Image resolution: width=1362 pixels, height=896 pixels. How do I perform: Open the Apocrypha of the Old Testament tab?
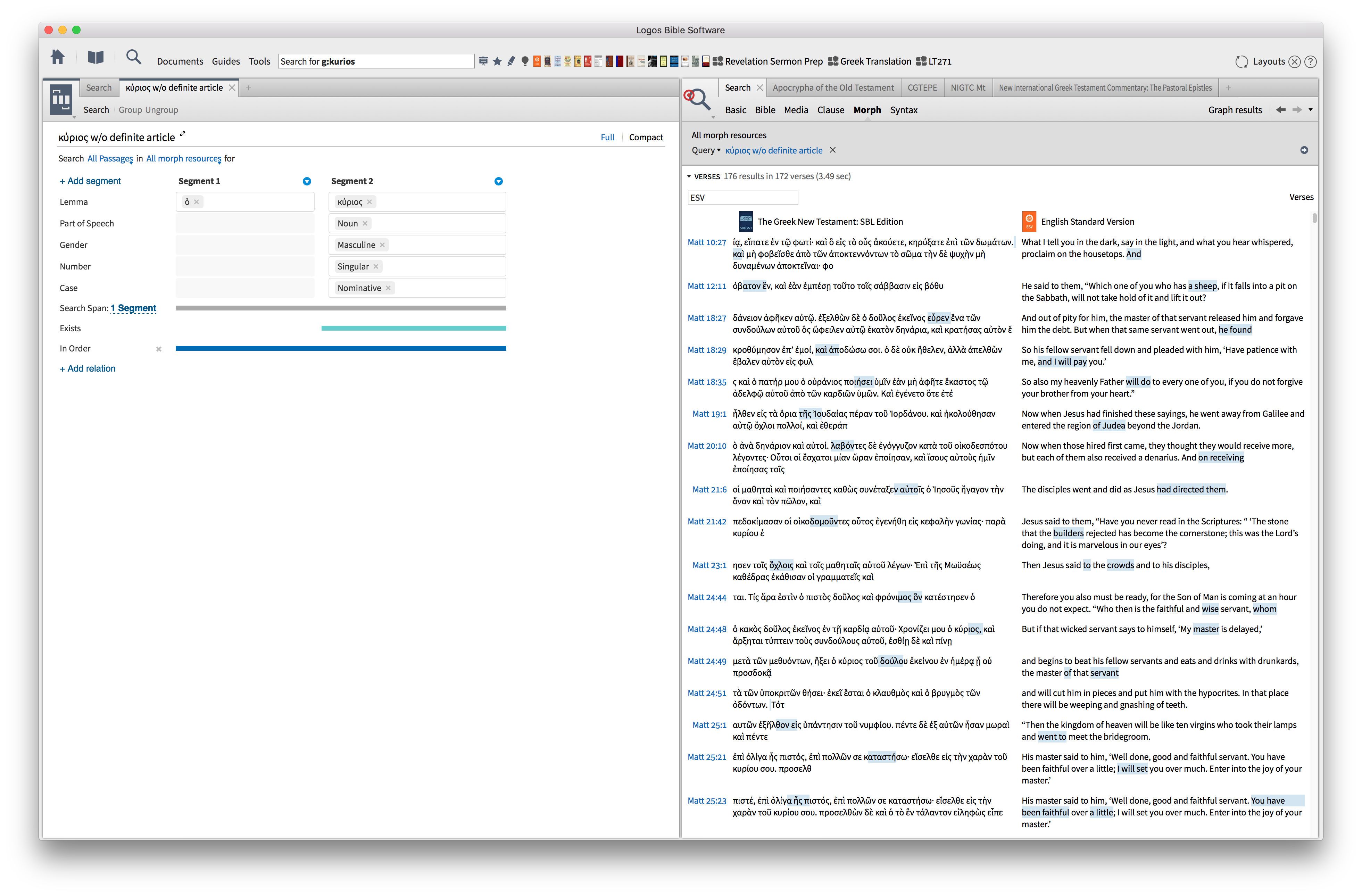[x=833, y=88]
